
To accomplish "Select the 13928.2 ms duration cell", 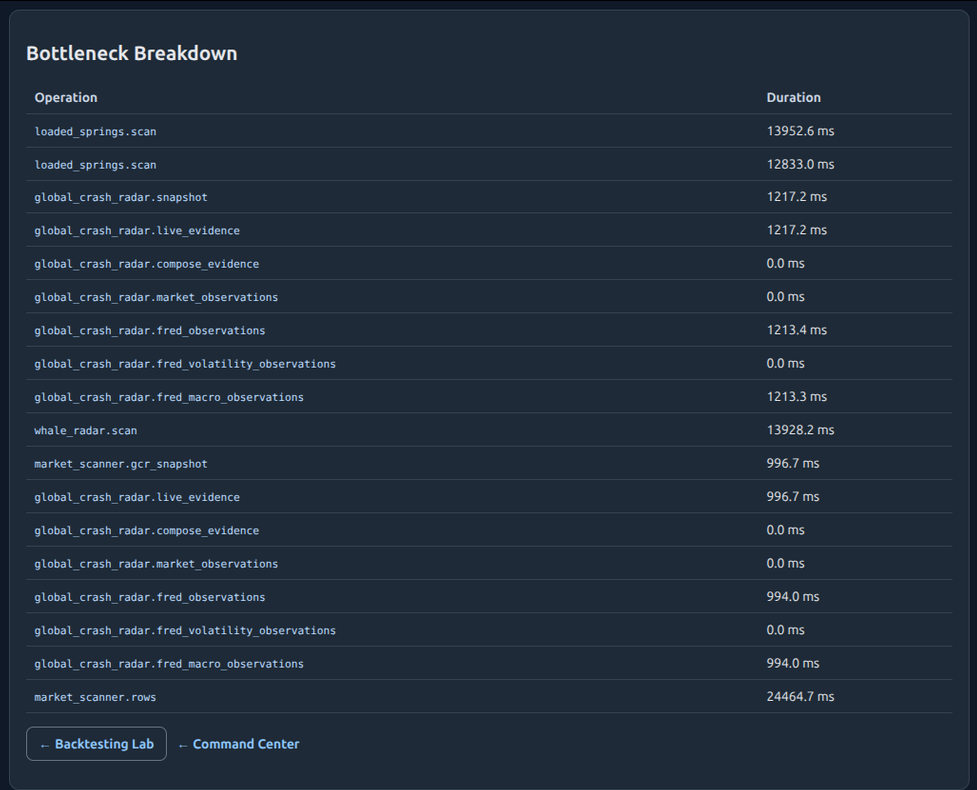I will [x=800, y=430].
